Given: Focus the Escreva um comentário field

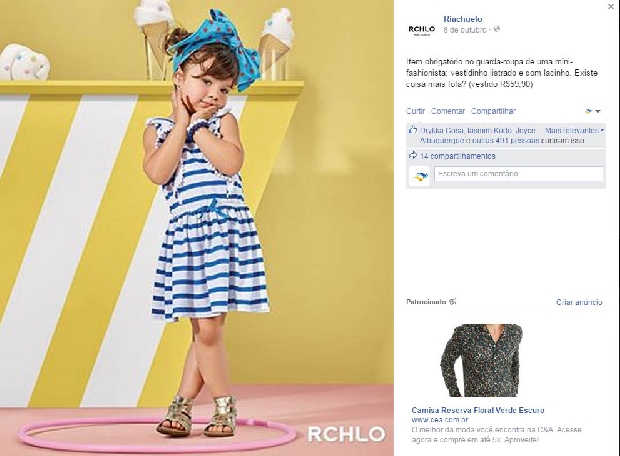Looking at the screenshot, I should (519, 174).
